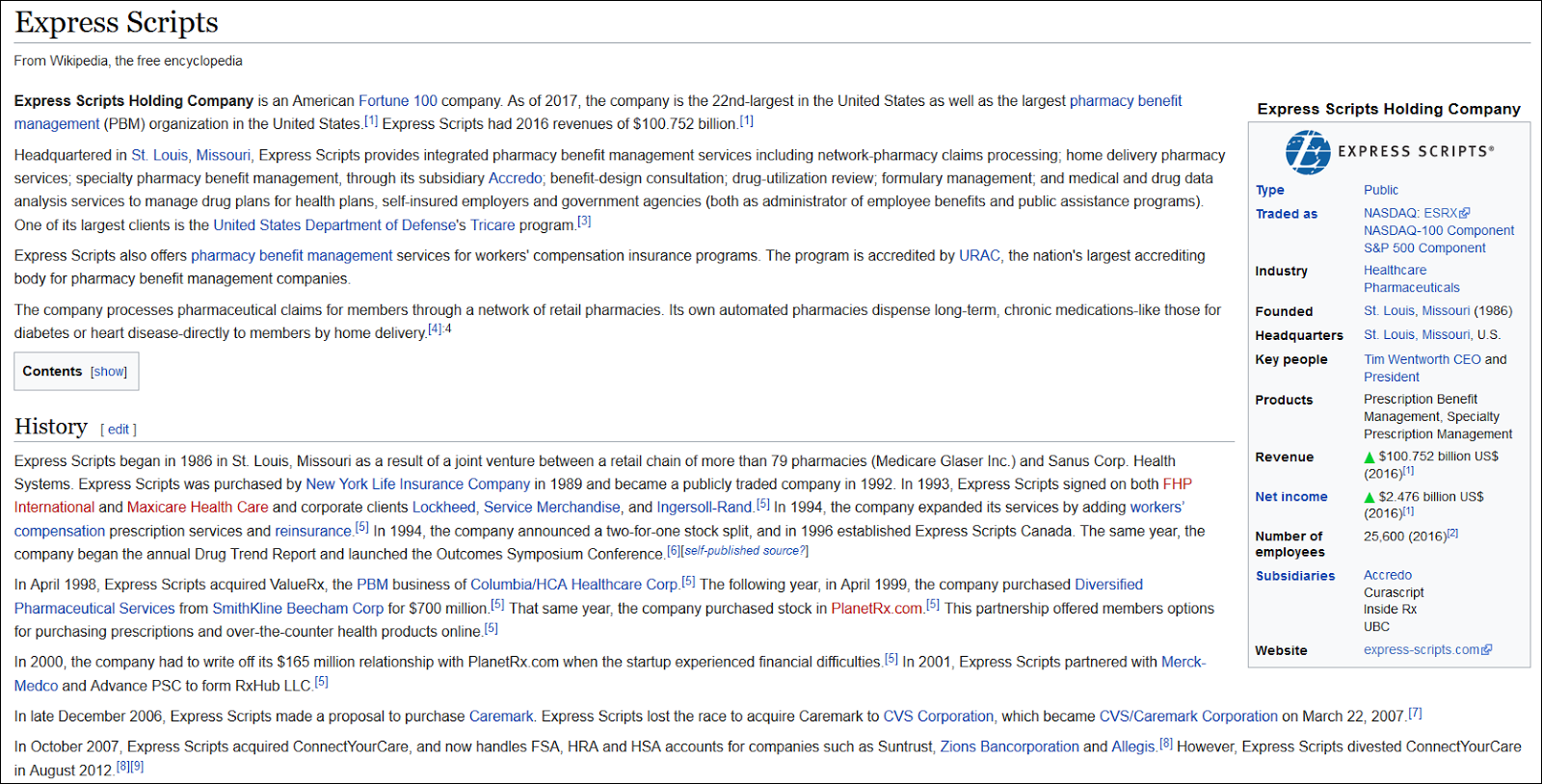Open New York Life Insurance Company link

click(x=418, y=484)
